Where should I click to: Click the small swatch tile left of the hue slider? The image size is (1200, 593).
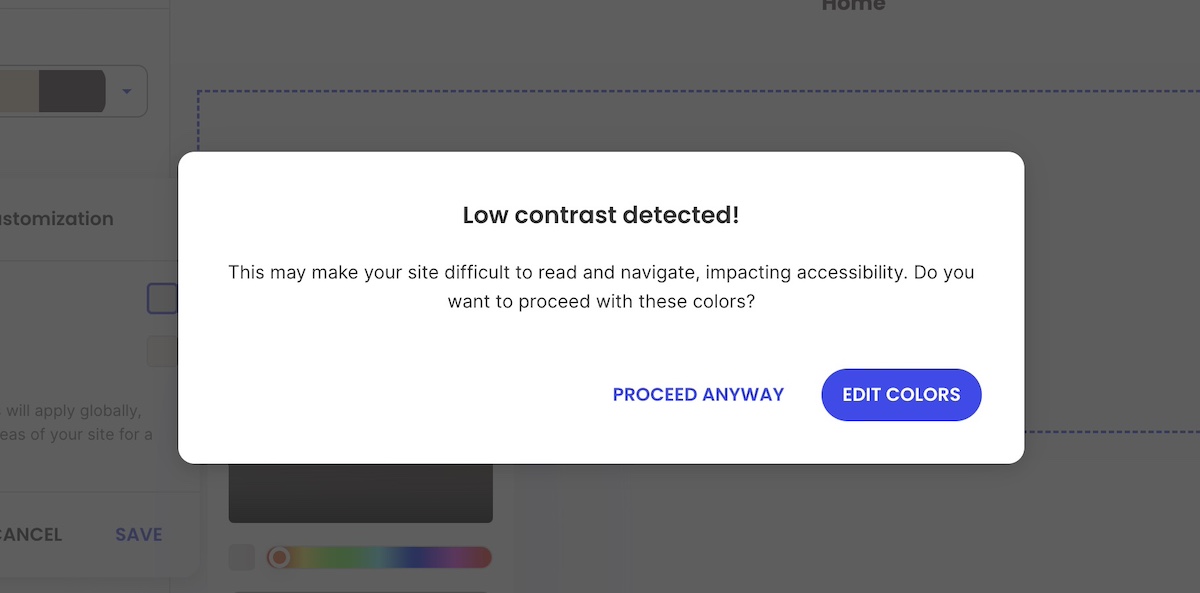(241, 557)
